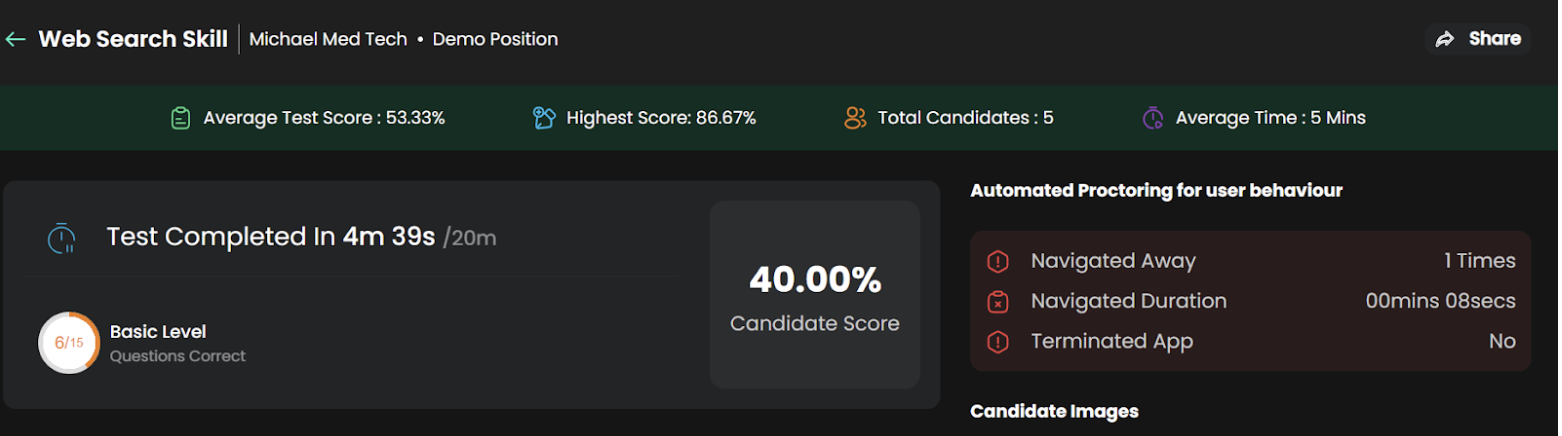Click the Average Test Score clipboard icon
The width and height of the screenshot is (1562, 436).
180,118
